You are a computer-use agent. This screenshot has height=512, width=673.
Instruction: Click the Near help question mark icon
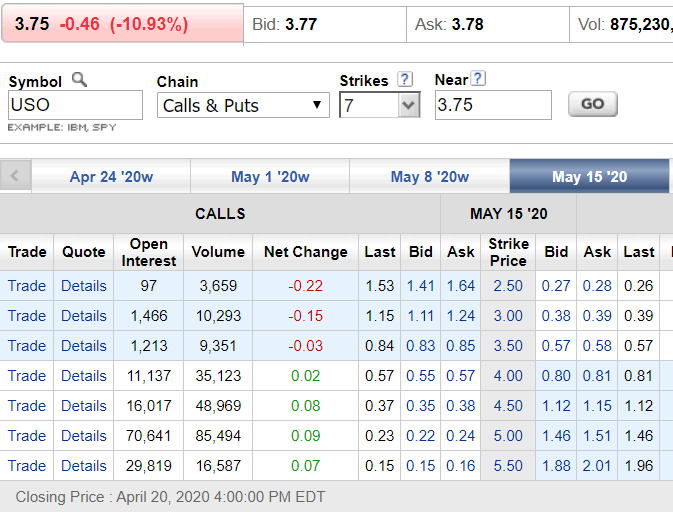[478, 79]
